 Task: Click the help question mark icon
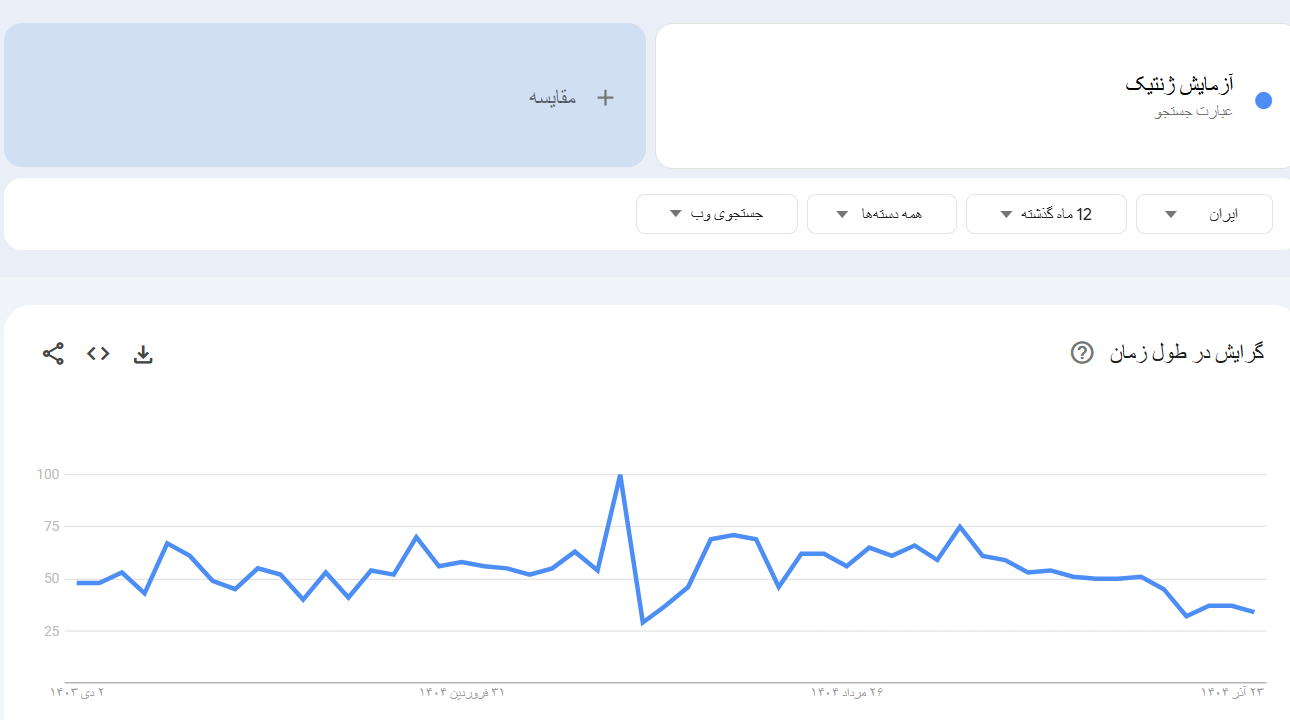click(1082, 353)
